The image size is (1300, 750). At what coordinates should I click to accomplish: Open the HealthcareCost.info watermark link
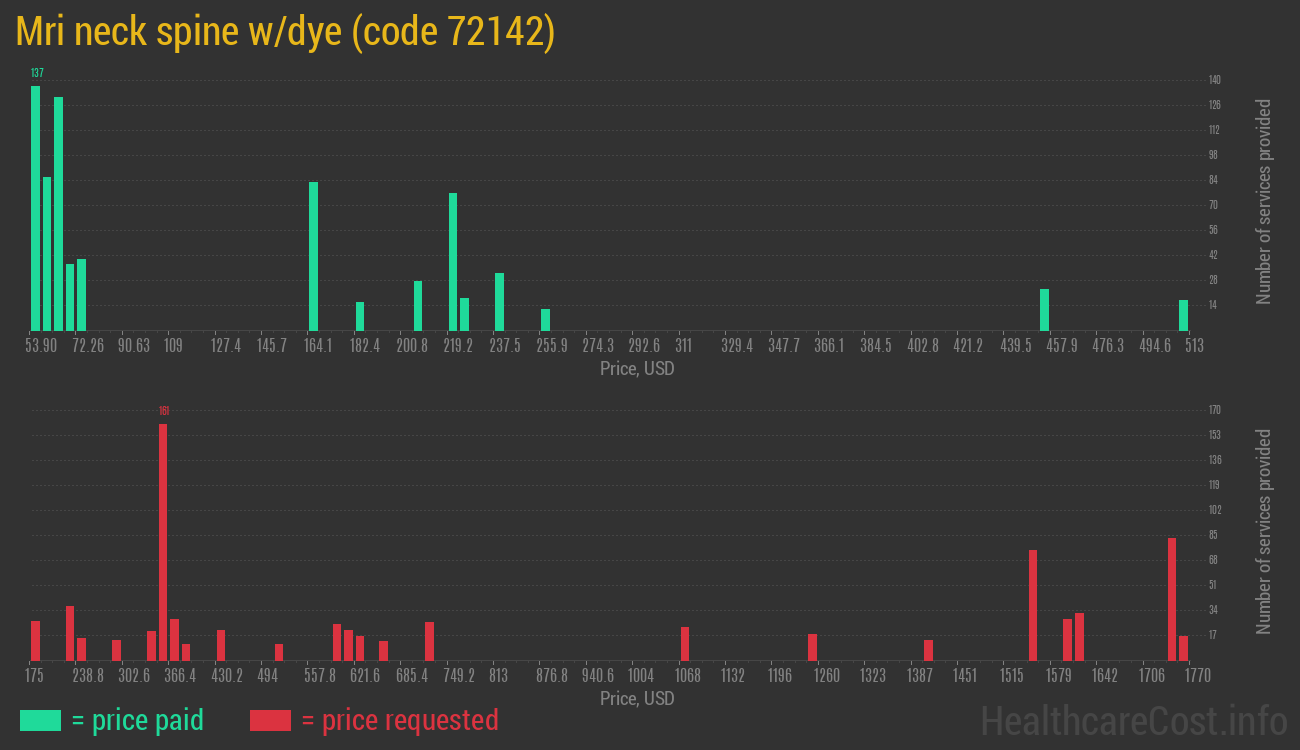pos(1133,720)
